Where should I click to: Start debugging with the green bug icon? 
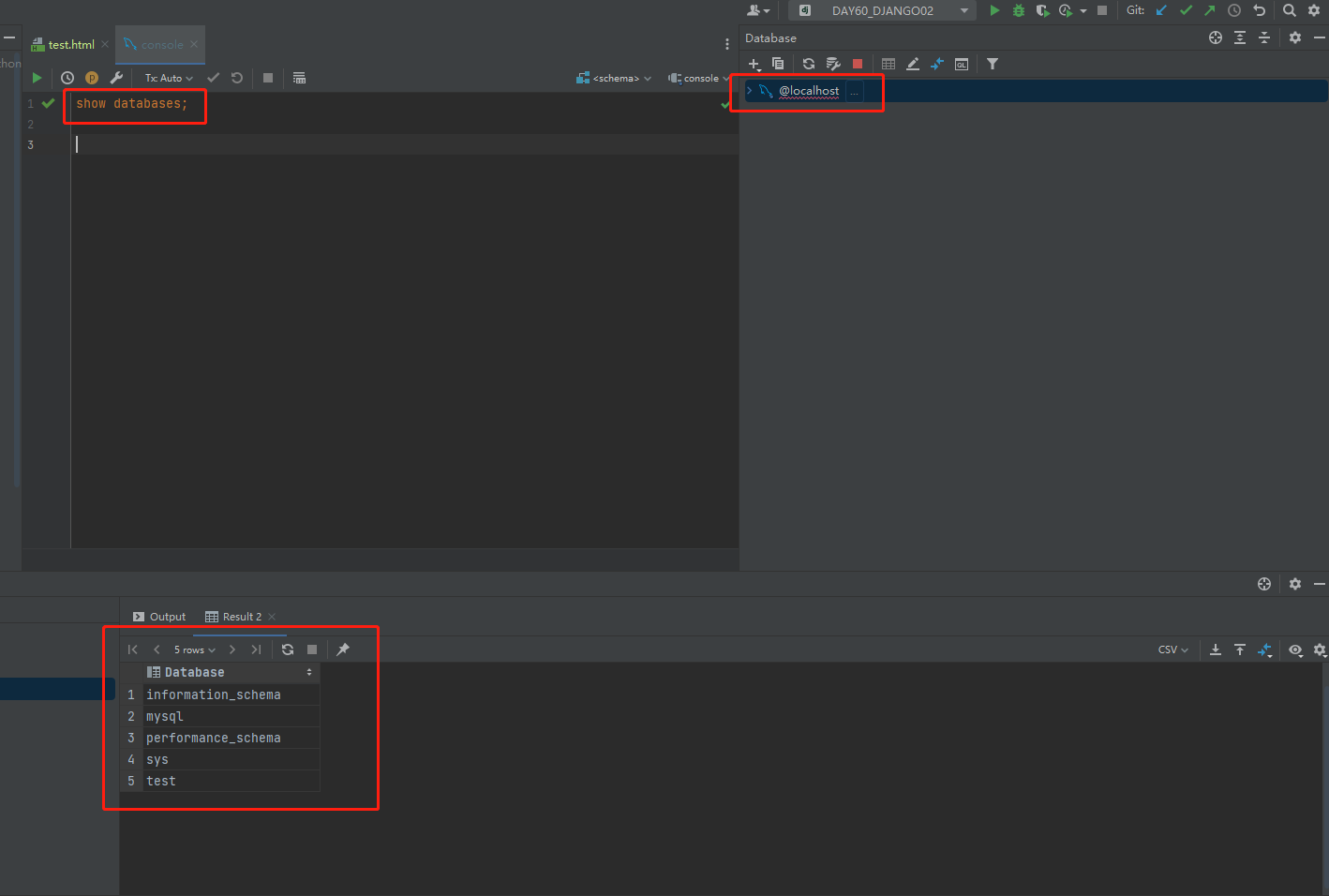point(1019,10)
